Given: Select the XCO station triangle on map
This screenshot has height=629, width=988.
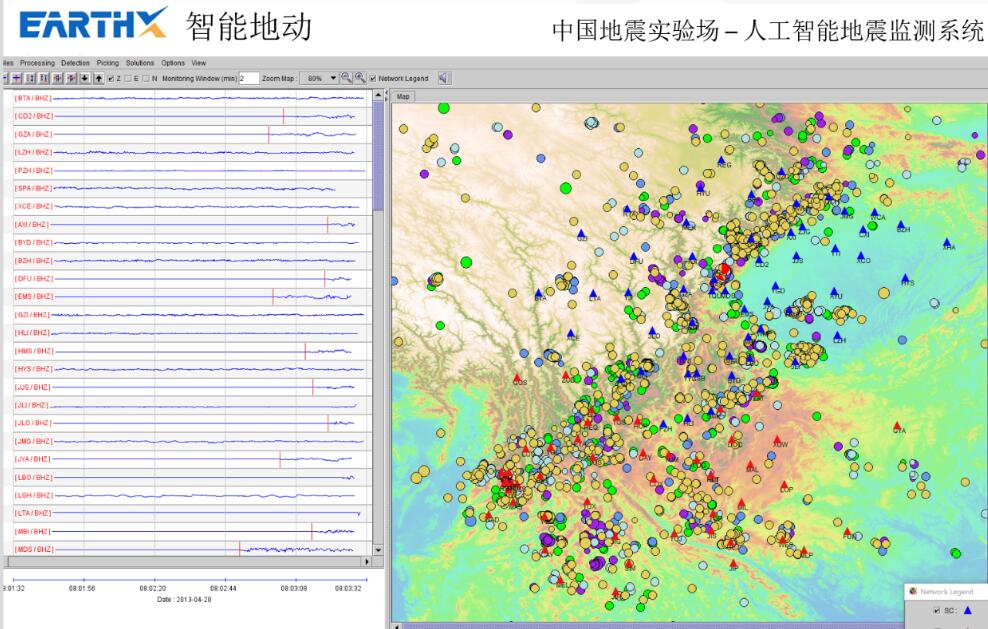Looking at the screenshot, I should pos(861,256).
